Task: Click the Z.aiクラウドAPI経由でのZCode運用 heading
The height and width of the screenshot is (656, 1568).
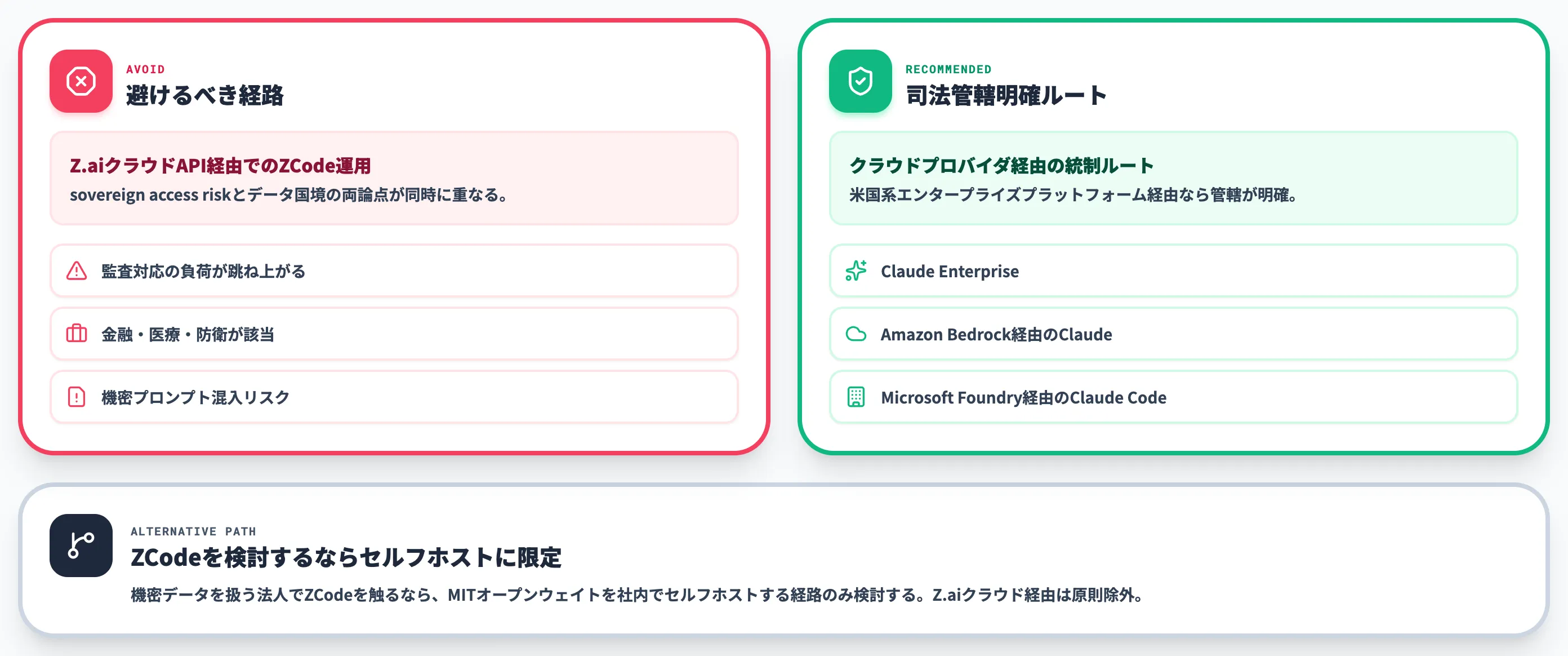Action: pyautogui.click(x=220, y=166)
